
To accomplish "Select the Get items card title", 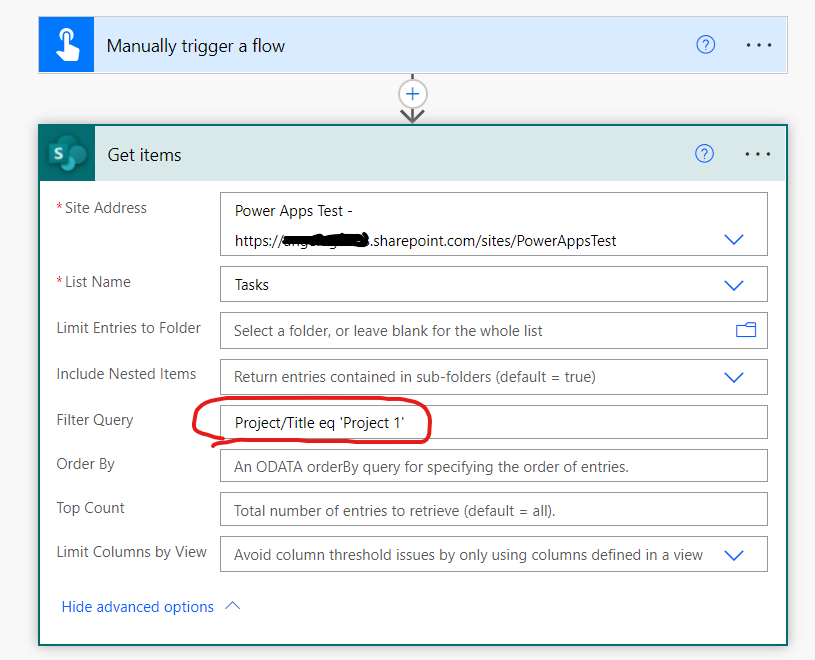I will click(x=144, y=155).
